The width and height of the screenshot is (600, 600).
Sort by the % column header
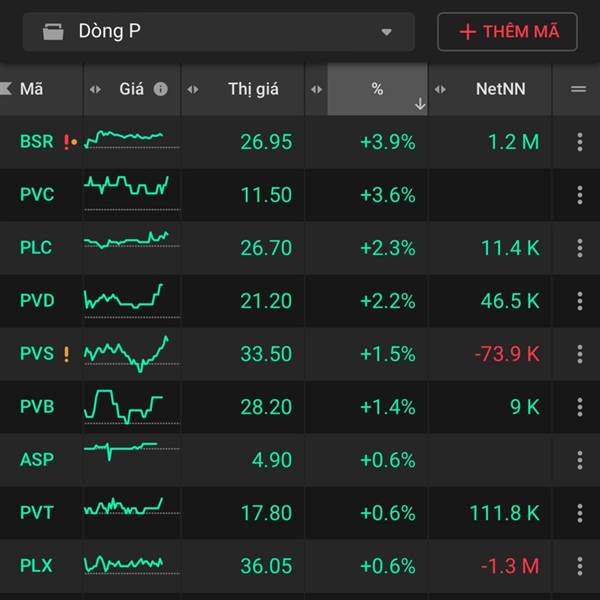tap(377, 89)
